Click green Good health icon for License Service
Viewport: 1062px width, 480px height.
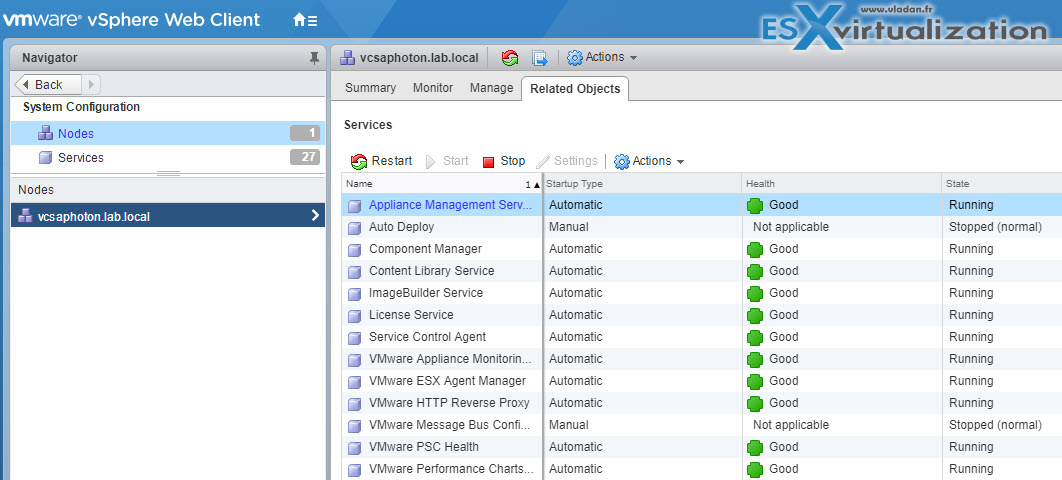(x=755, y=315)
